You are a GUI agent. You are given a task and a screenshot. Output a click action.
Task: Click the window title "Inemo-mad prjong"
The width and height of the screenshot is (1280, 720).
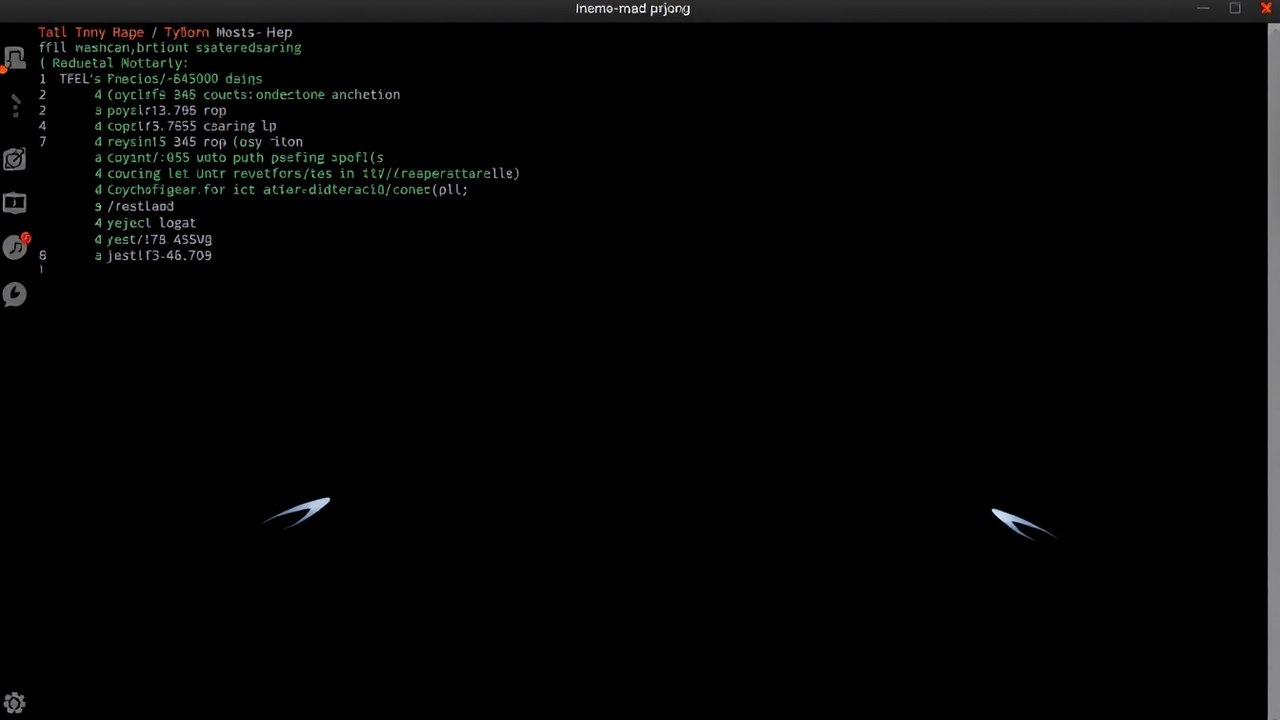click(x=633, y=8)
